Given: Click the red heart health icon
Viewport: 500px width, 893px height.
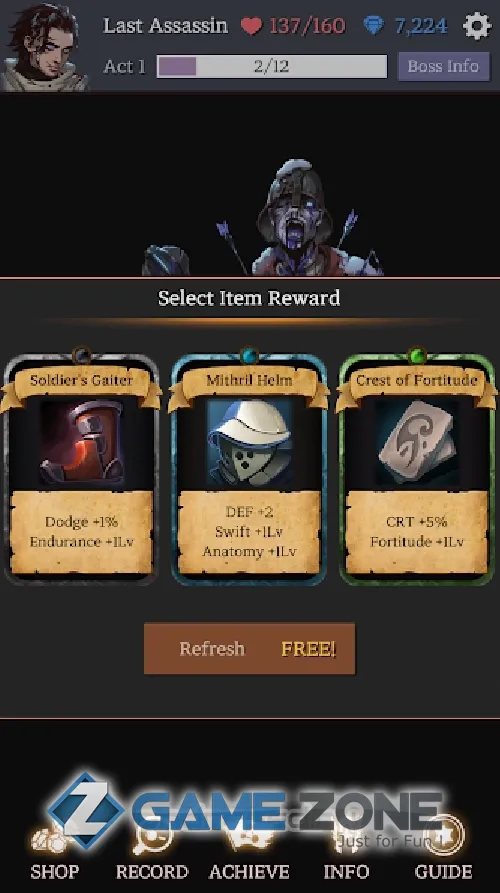Looking at the screenshot, I should tap(251, 26).
